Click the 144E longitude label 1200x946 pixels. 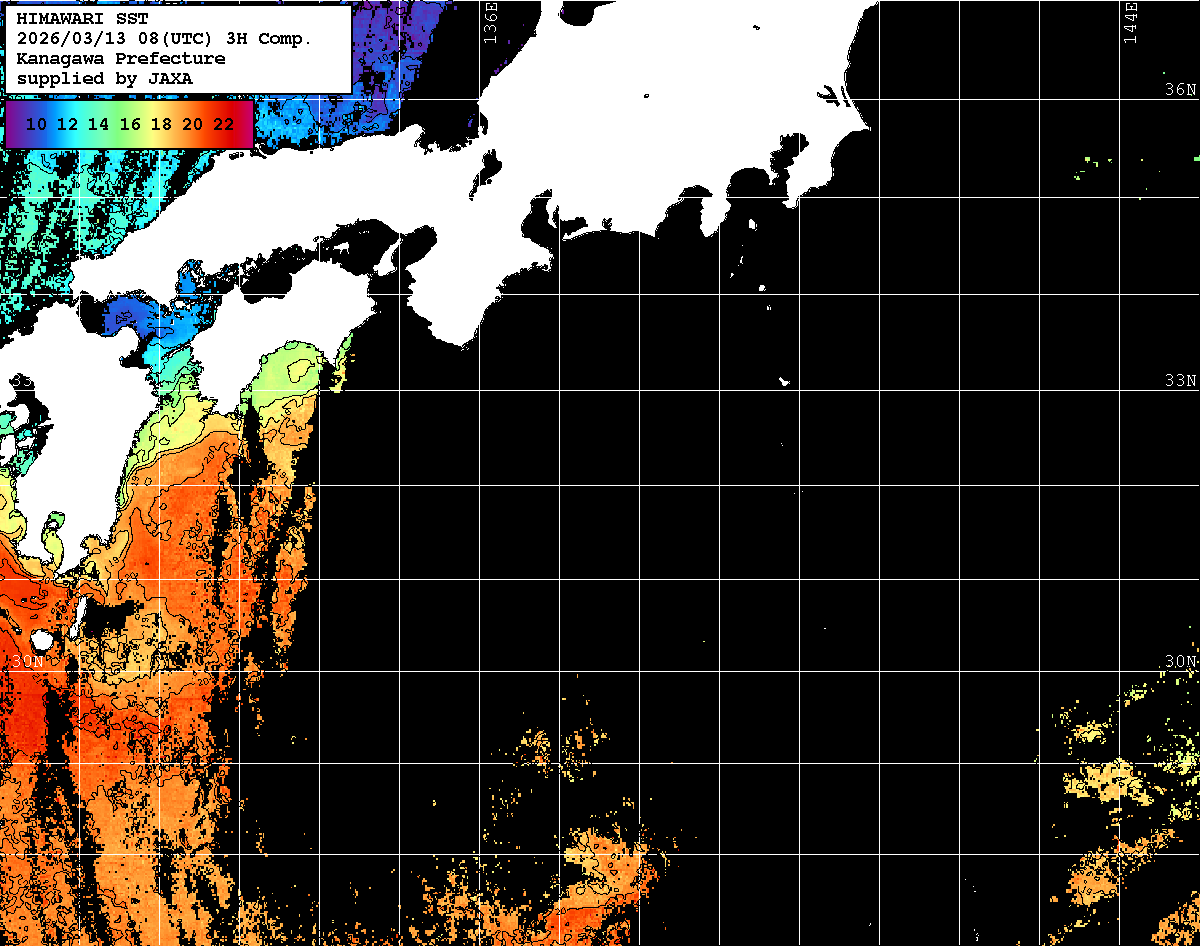click(1131, 22)
